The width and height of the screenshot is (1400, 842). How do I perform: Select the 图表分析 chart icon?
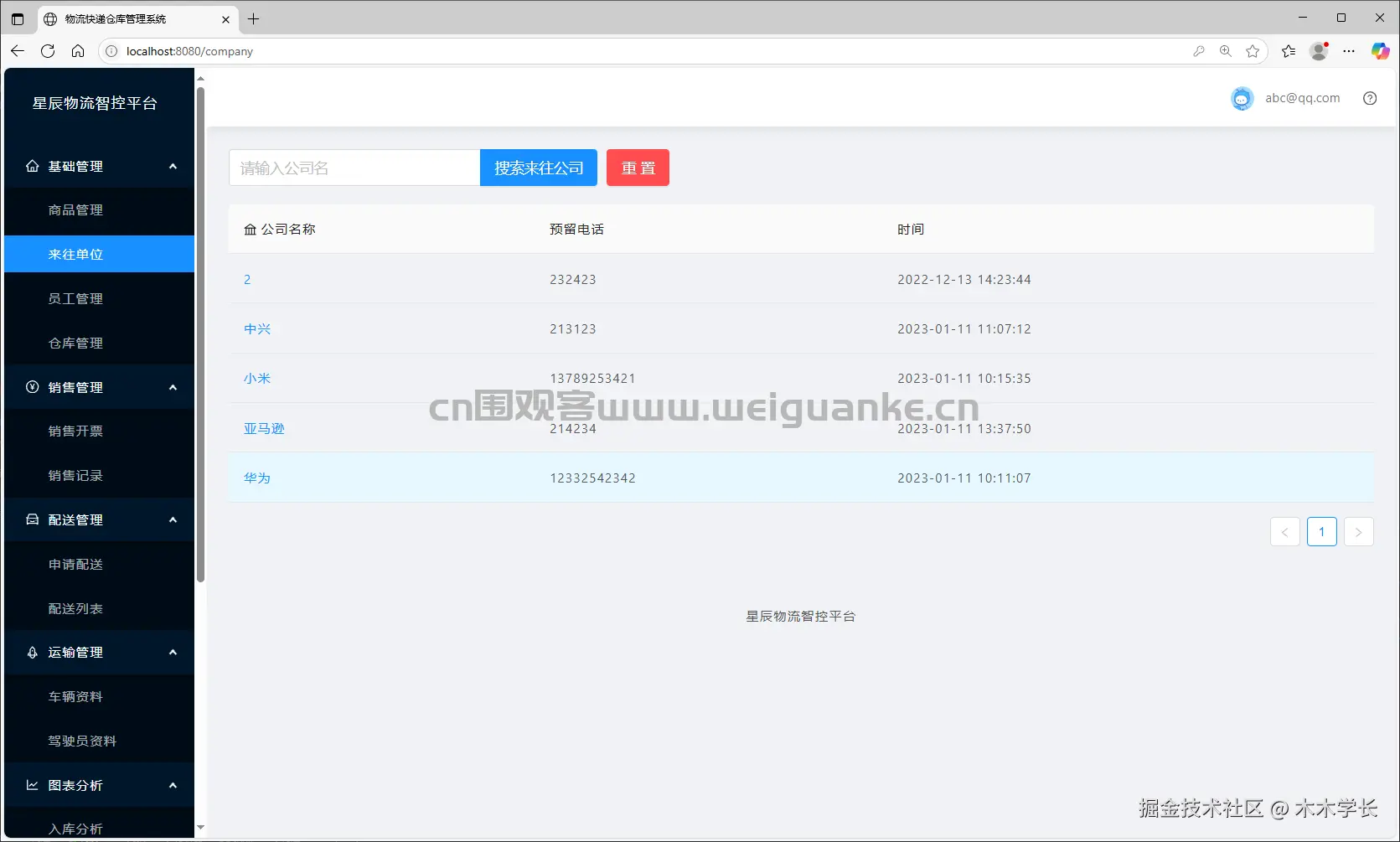(32, 785)
